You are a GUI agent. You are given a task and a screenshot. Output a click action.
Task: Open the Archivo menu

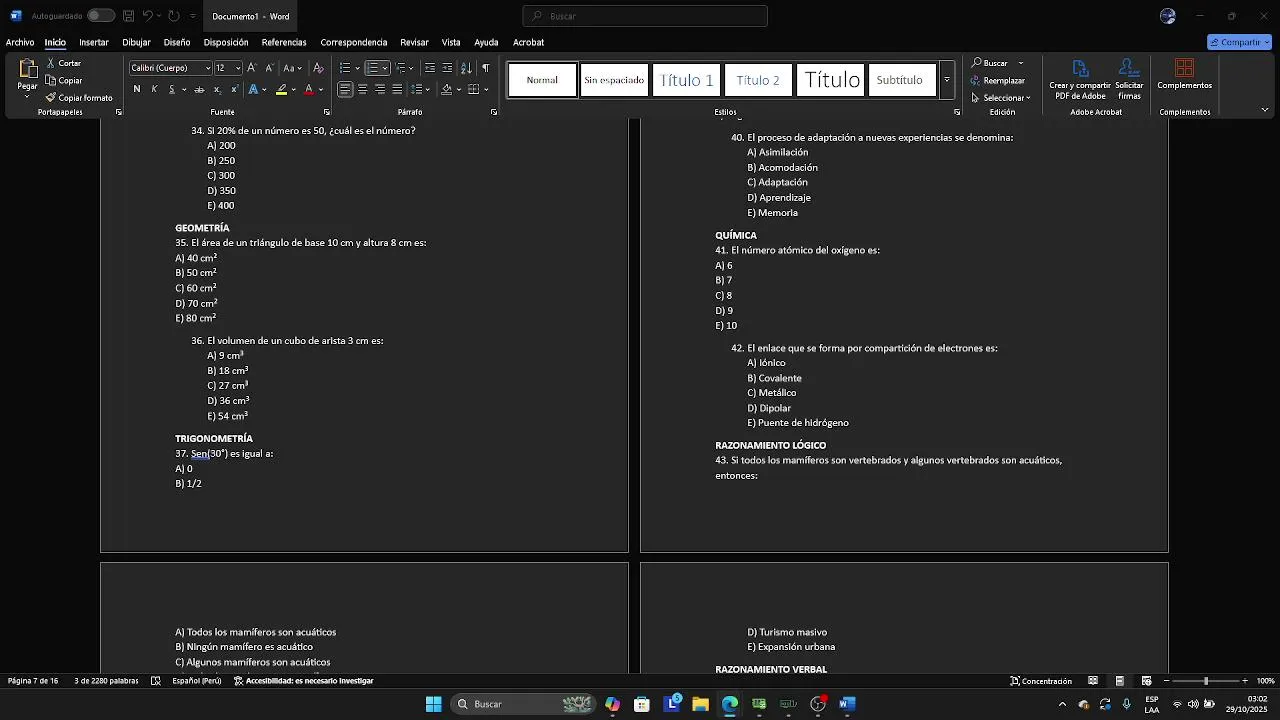pyautogui.click(x=20, y=42)
